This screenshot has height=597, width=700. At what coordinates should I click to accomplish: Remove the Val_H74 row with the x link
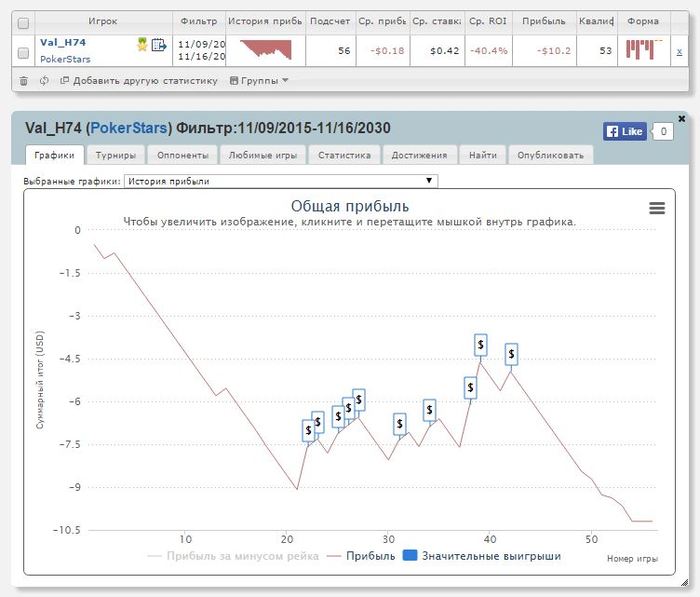[679, 51]
